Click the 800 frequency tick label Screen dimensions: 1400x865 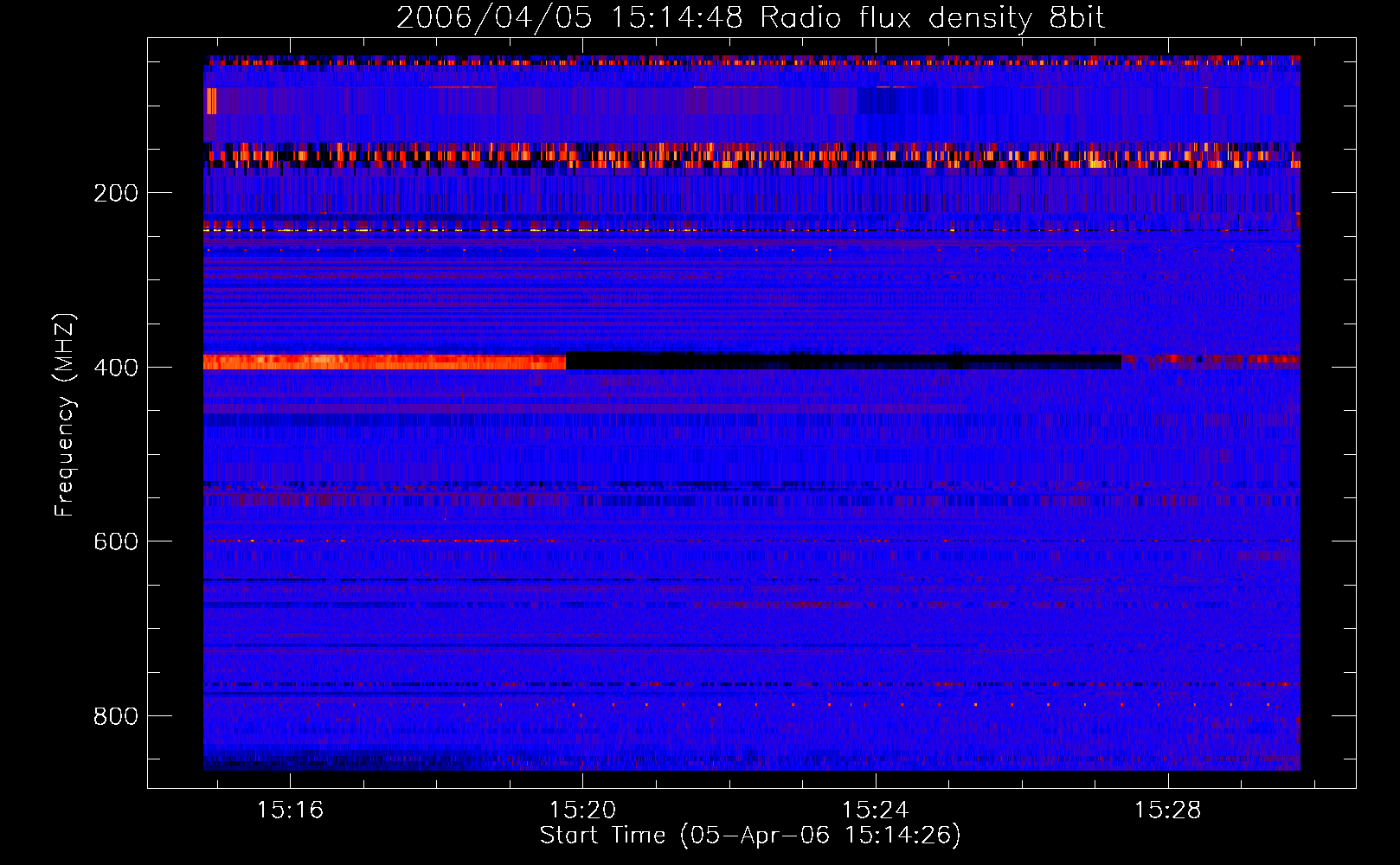[x=116, y=716]
